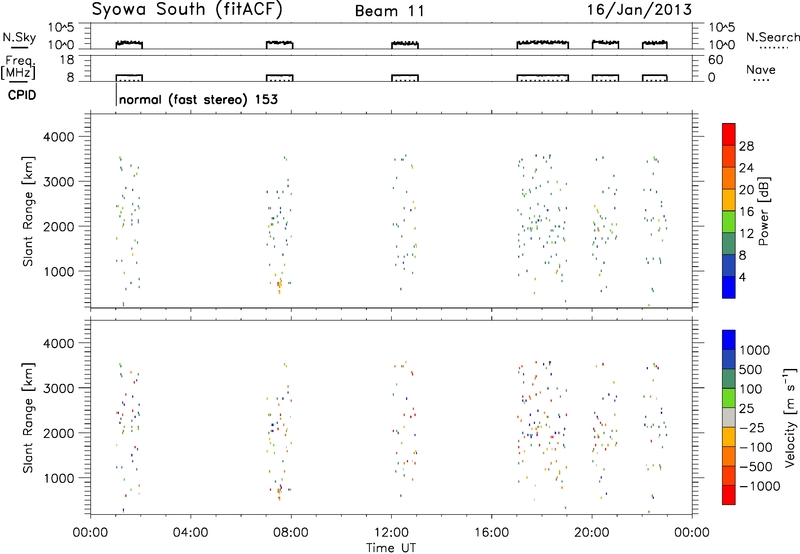800x554 pixels.
Task: Select the '-100' Velocity colorbar value
Action: coord(756,447)
